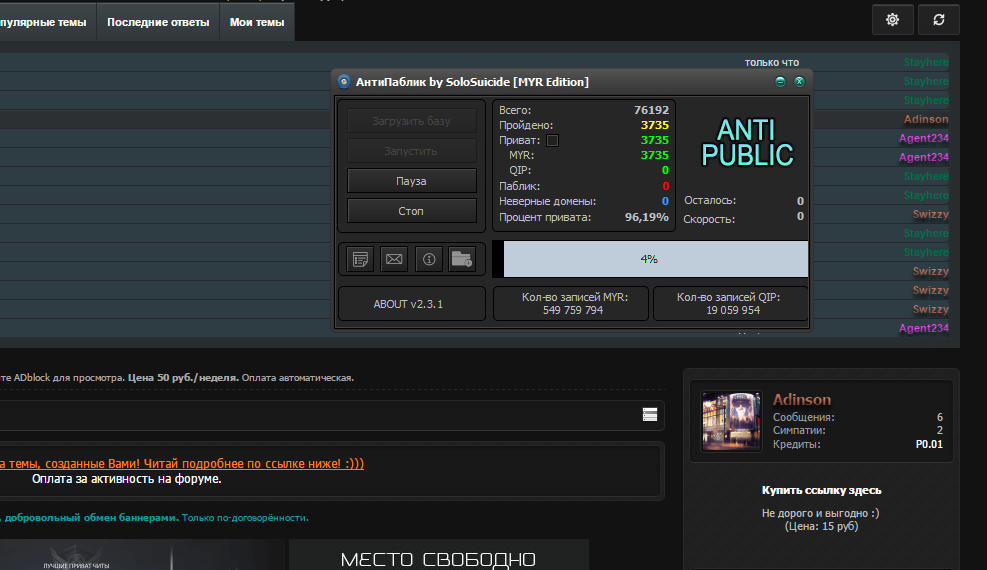Switch to the Последние ответы tab
Image resolution: width=987 pixels, height=570 pixels.
158,22
